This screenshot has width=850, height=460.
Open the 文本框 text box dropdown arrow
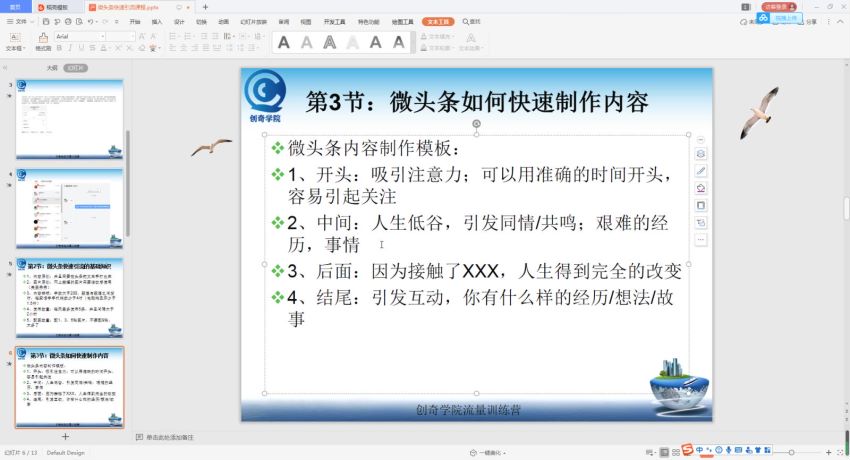pos(22,48)
